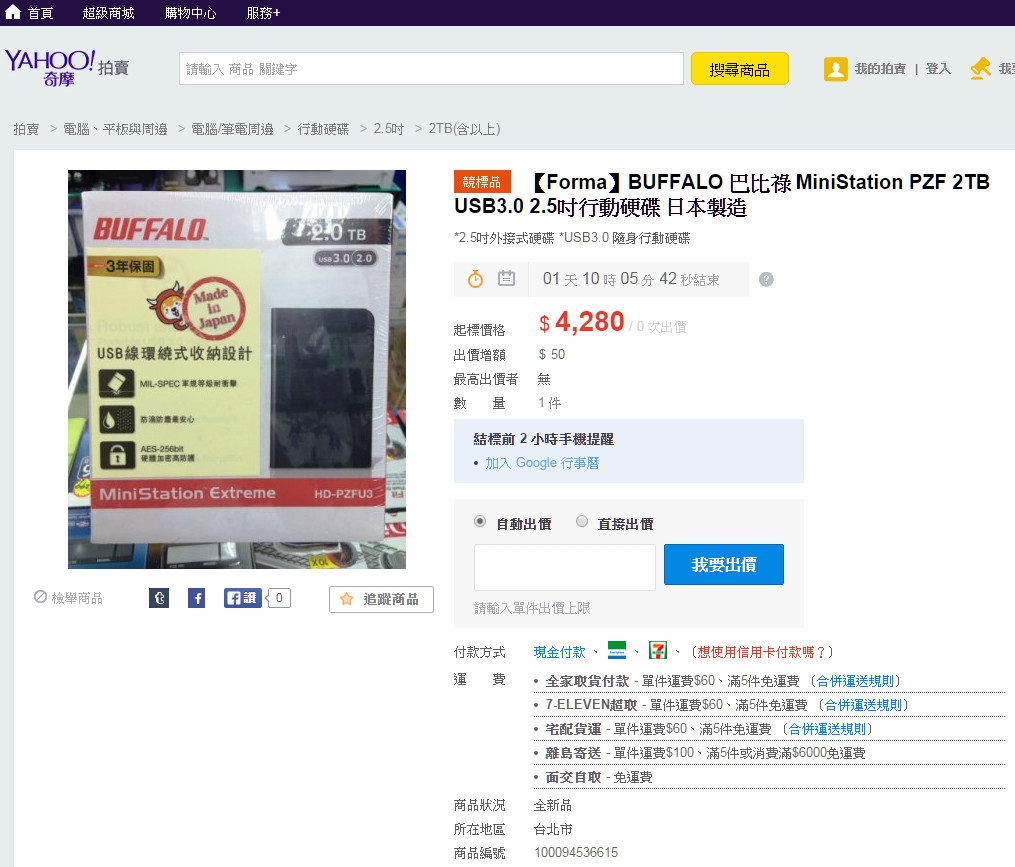
Task: Open the BUFFALO product photo
Action: [x=237, y=369]
